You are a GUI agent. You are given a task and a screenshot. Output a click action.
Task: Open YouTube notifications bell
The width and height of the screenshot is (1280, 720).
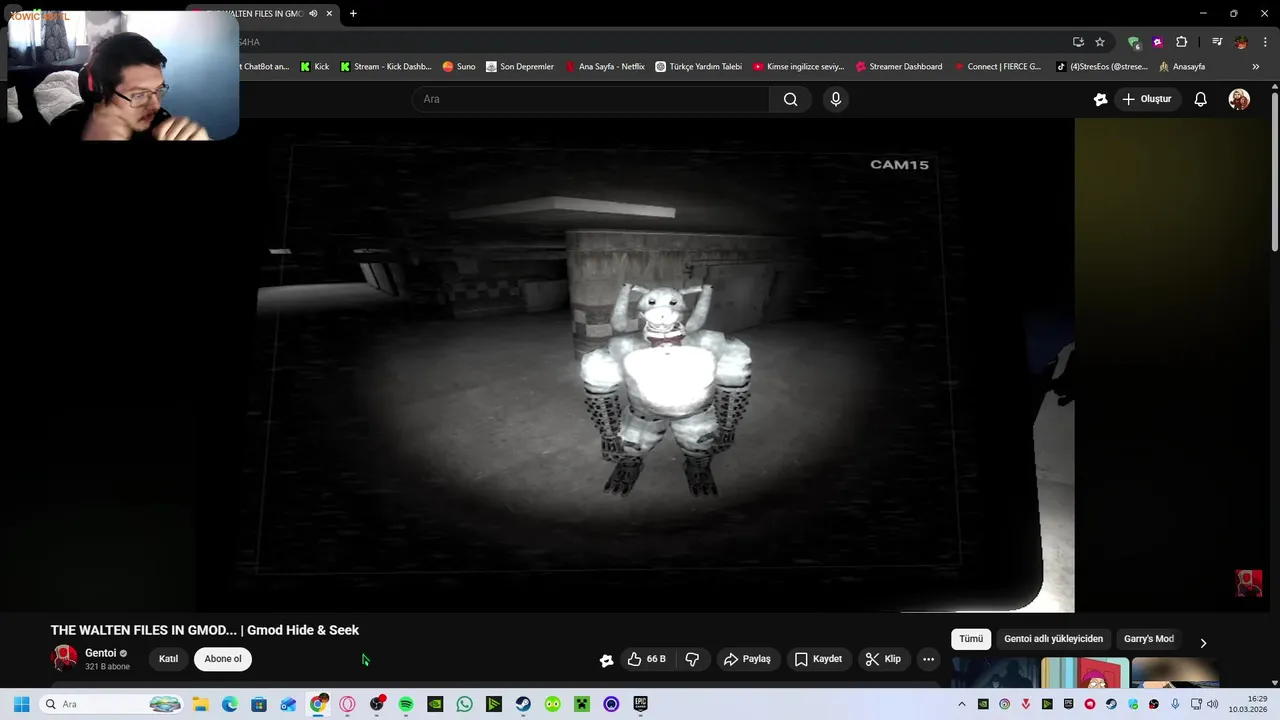1200,99
